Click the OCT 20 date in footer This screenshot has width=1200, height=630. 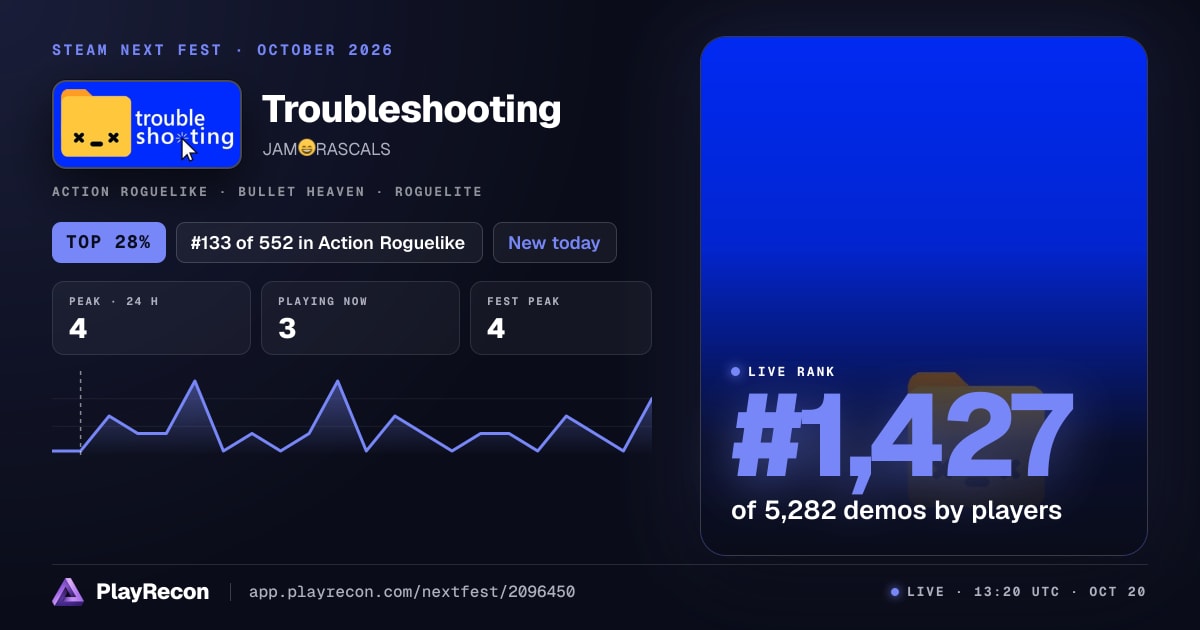pyautogui.click(x=1118, y=592)
